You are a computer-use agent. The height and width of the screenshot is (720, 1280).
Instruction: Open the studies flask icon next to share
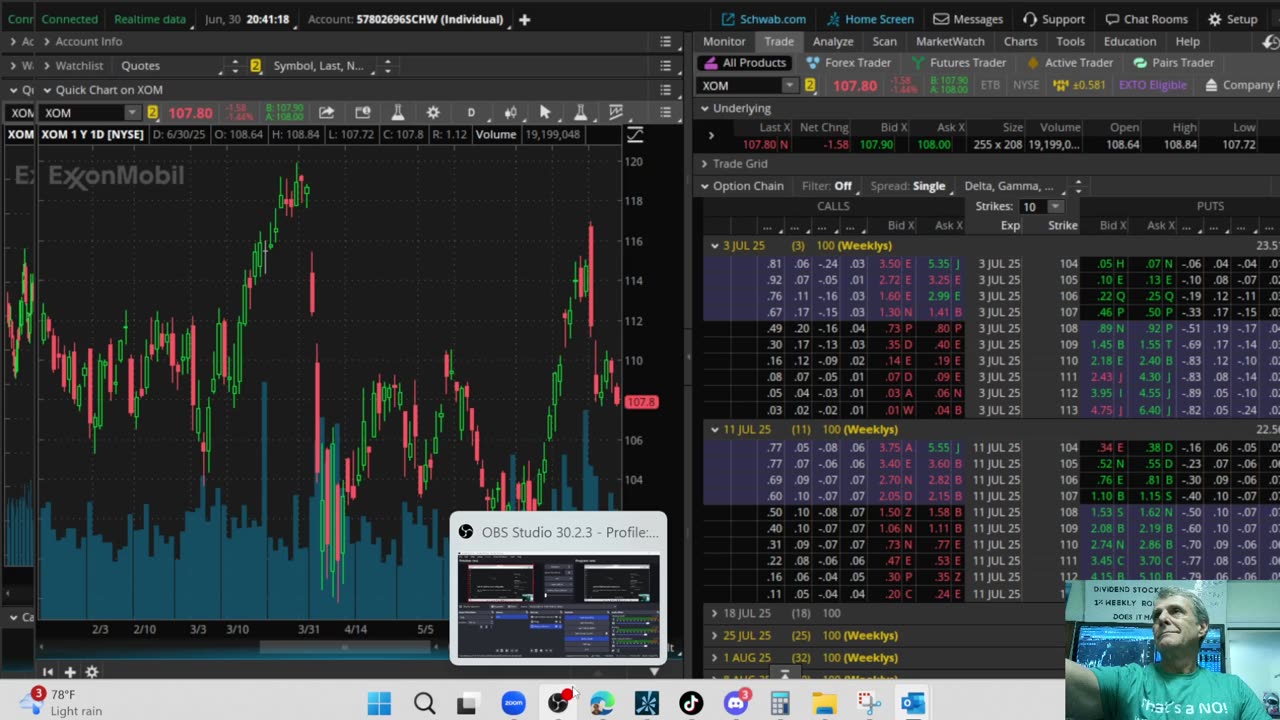[x=397, y=112]
